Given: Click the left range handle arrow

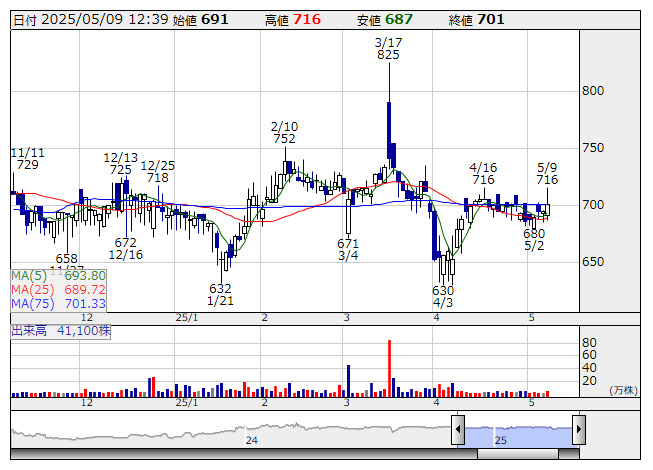Looking at the screenshot, I should point(458,429).
